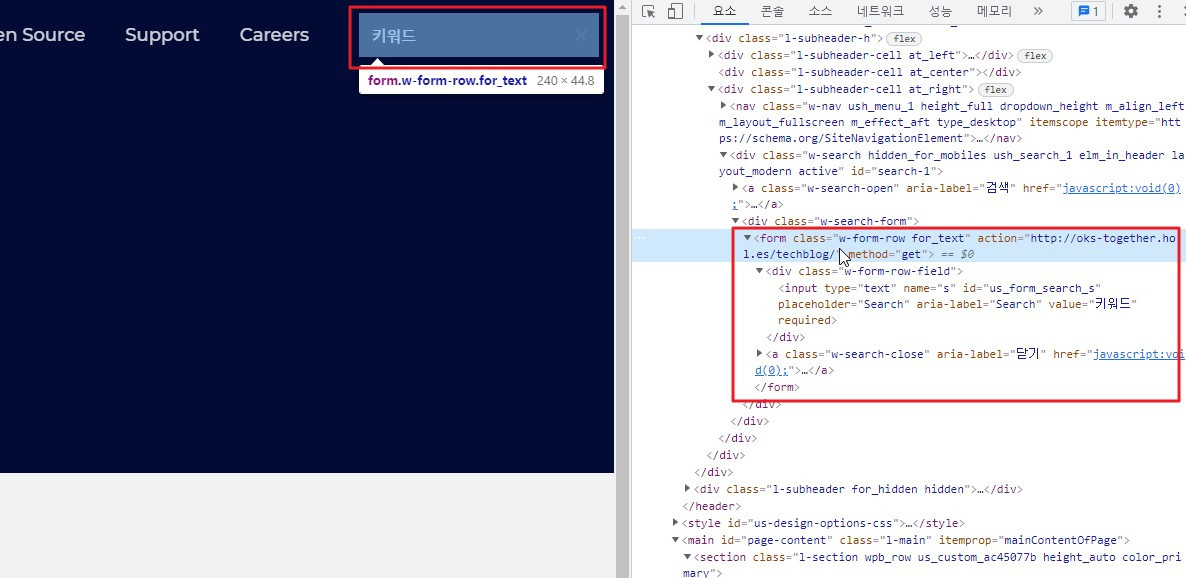The image size is (1186, 578).
Task: Switch to the 요소 tab
Action: 724,11
